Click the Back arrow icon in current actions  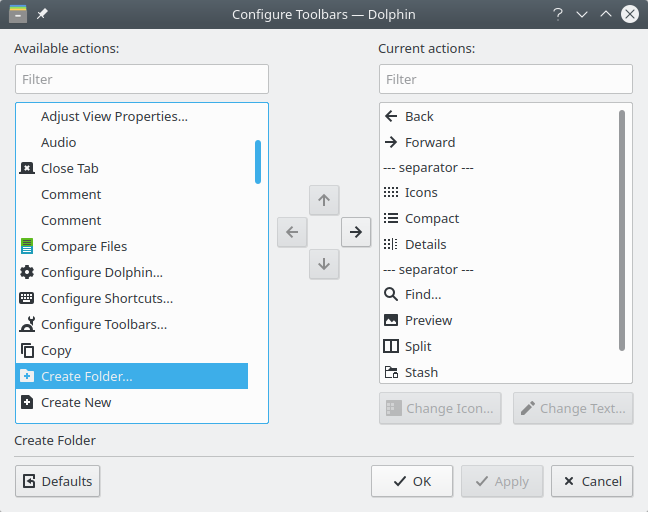coord(391,116)
